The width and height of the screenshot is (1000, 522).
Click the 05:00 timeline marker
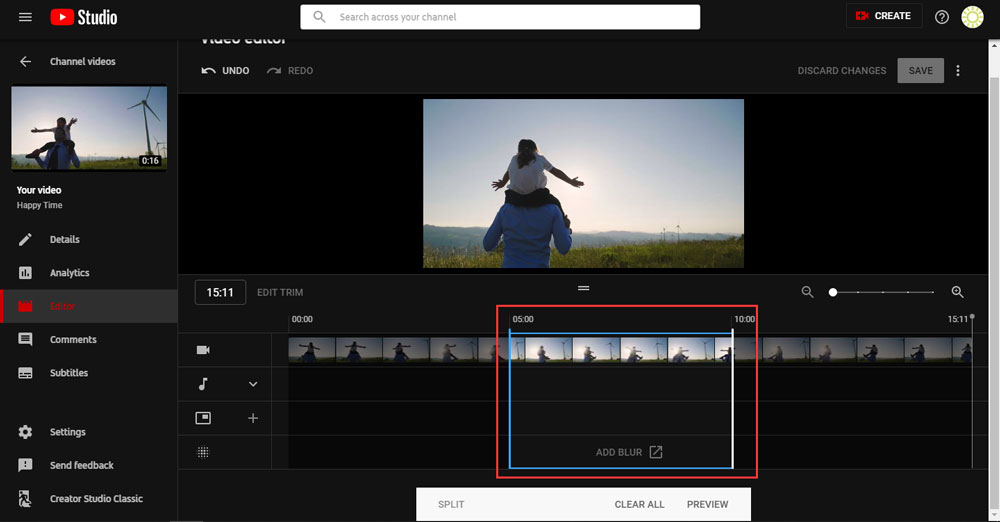[523, 319]
